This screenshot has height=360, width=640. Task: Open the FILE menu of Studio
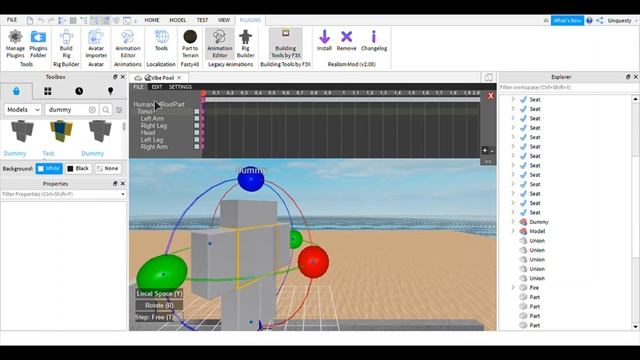tap(12, 20)
